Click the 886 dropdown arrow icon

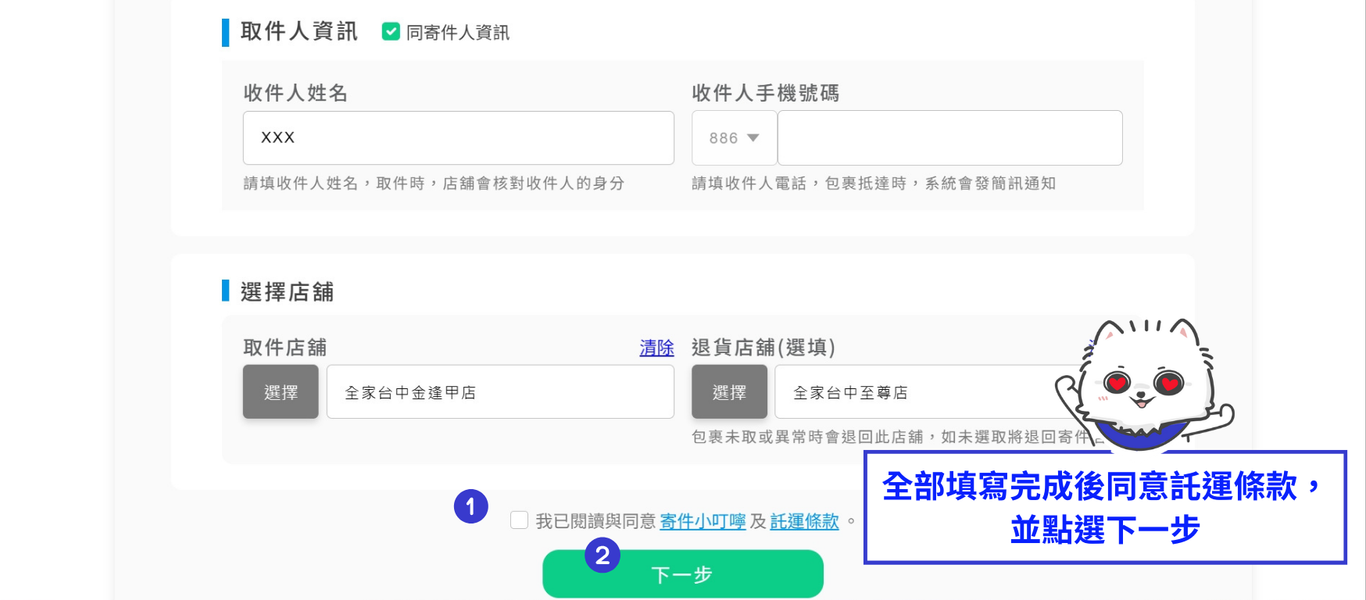coord(753,138)
